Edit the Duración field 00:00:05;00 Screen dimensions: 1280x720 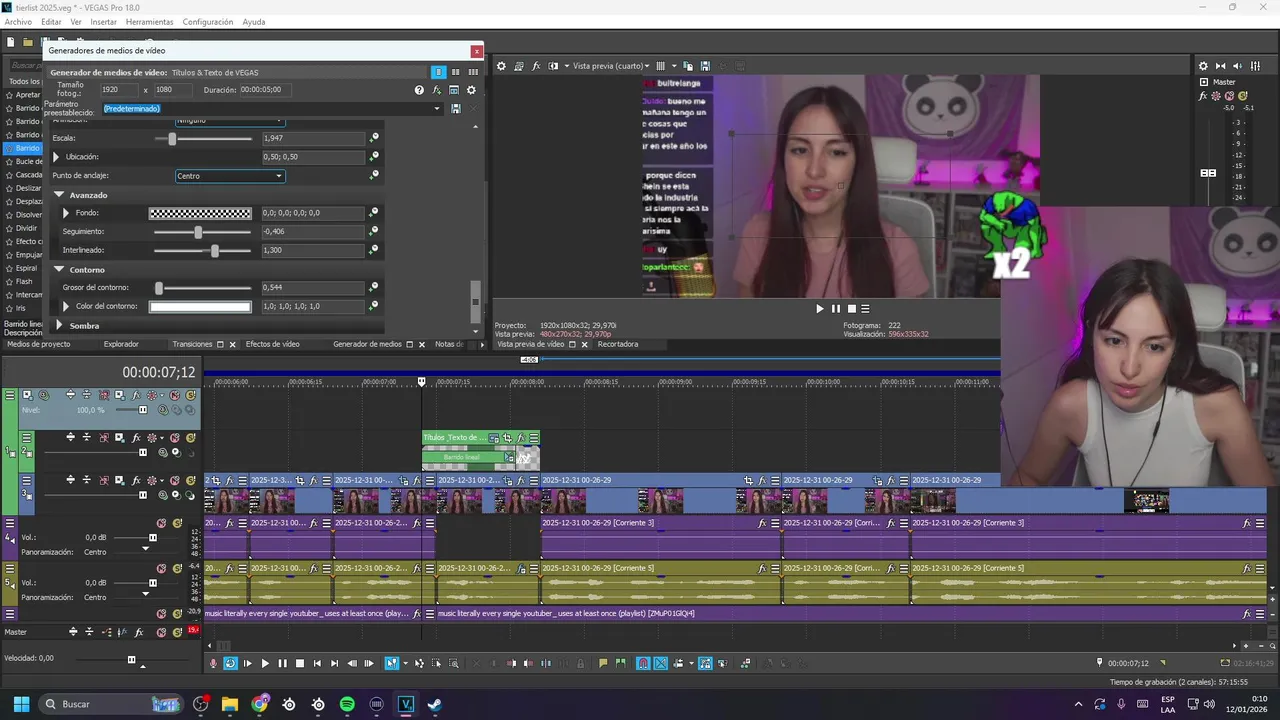tap(265, 90)
